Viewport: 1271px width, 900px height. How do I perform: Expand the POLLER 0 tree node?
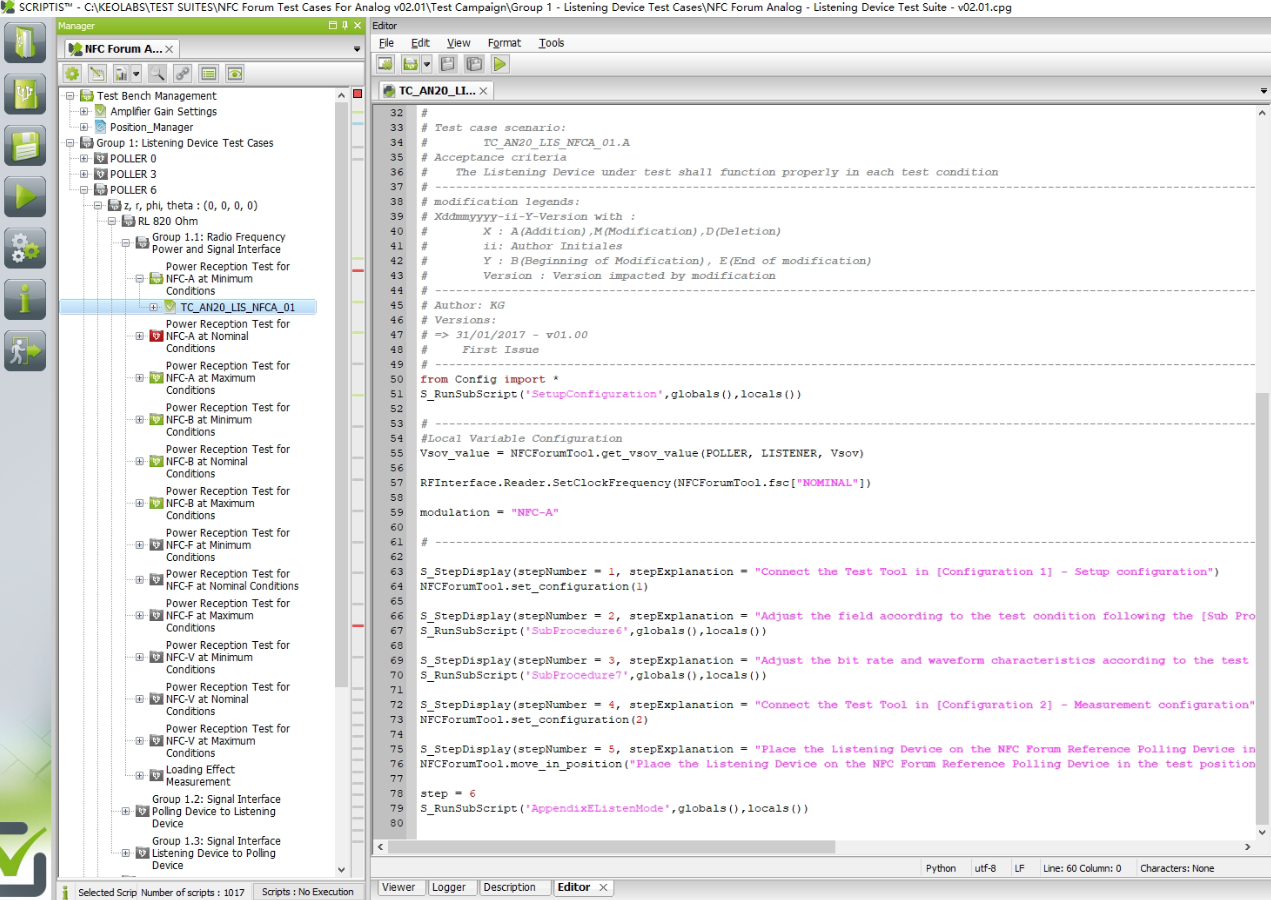tap(85, 158)
